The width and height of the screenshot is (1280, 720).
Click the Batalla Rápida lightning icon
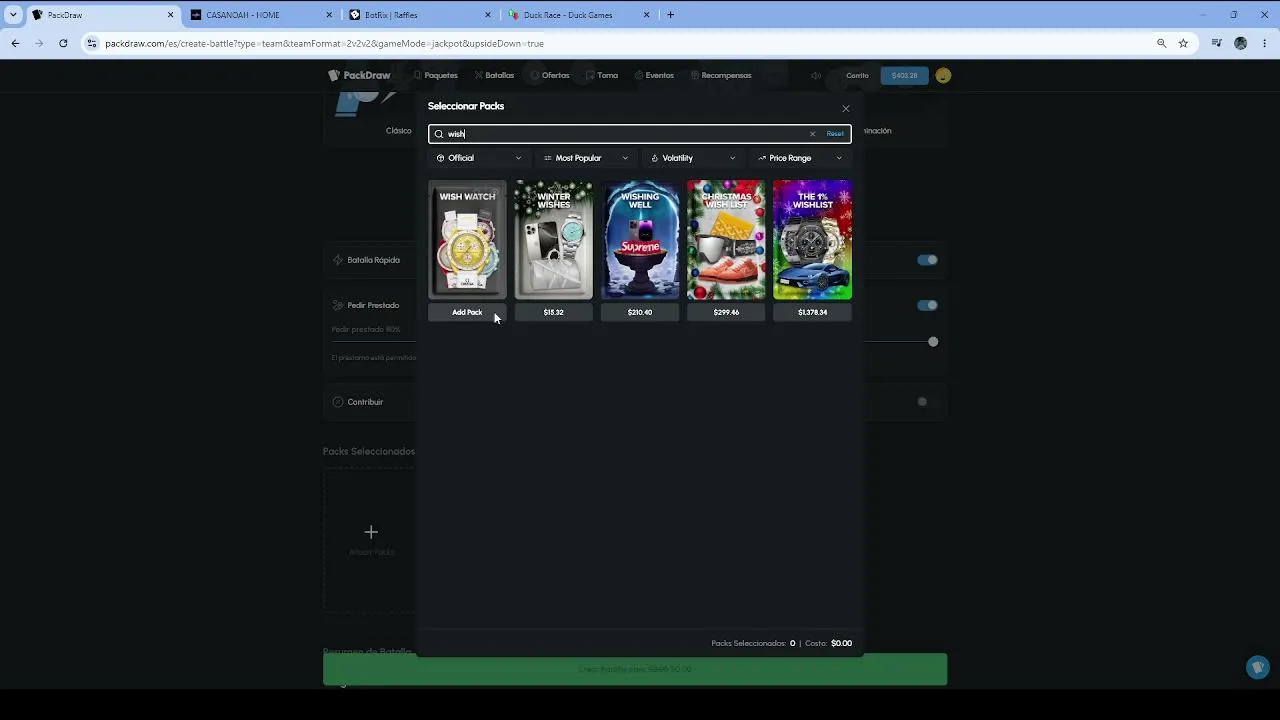[338, 260]
